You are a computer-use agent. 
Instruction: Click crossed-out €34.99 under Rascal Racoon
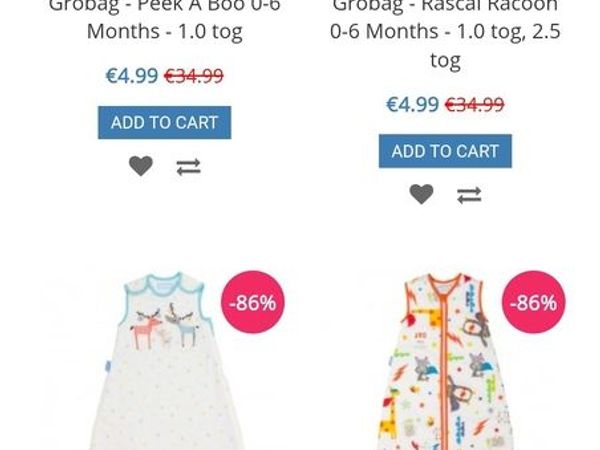[474, 104]
